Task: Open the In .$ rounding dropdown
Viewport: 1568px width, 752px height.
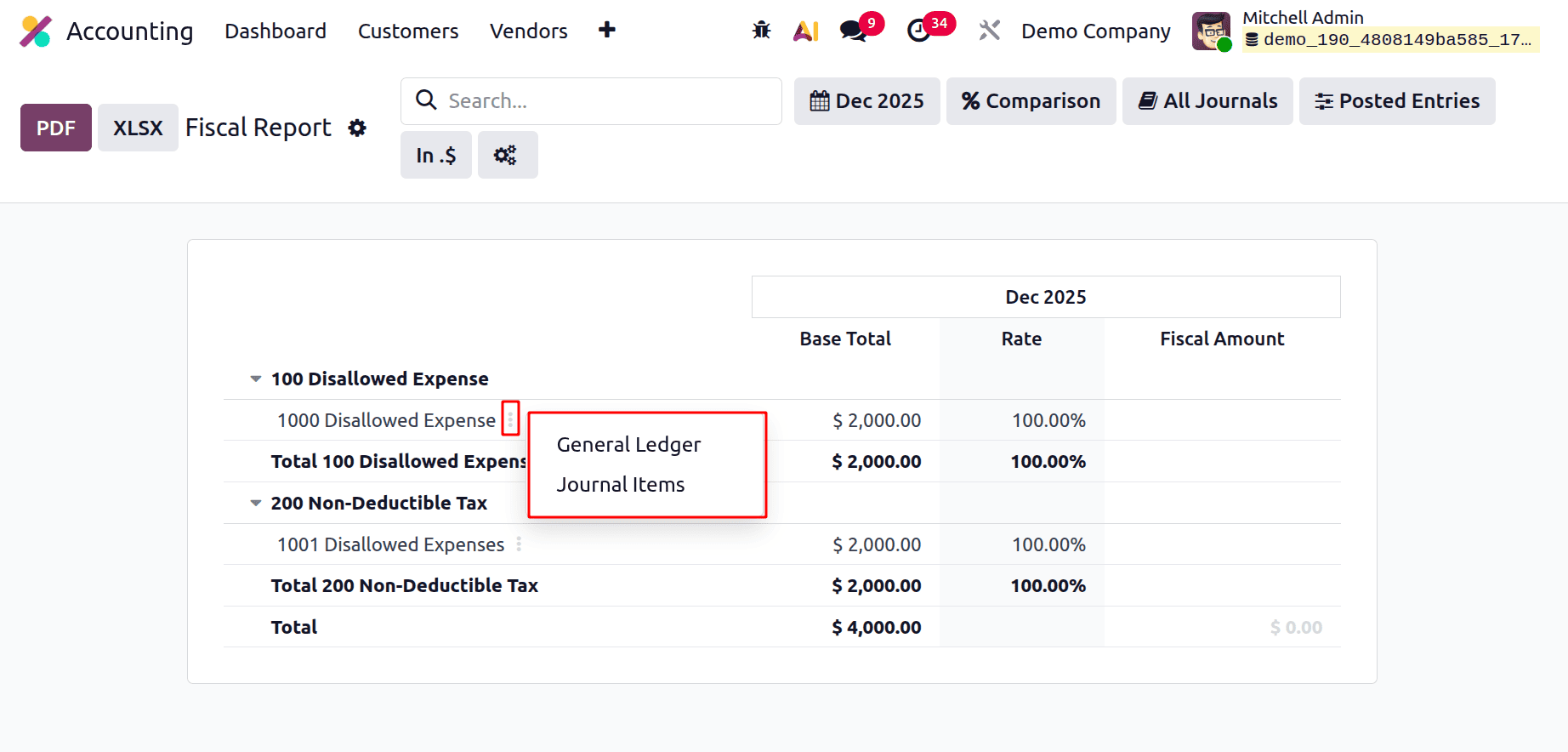Action: [x=436, y=155]
